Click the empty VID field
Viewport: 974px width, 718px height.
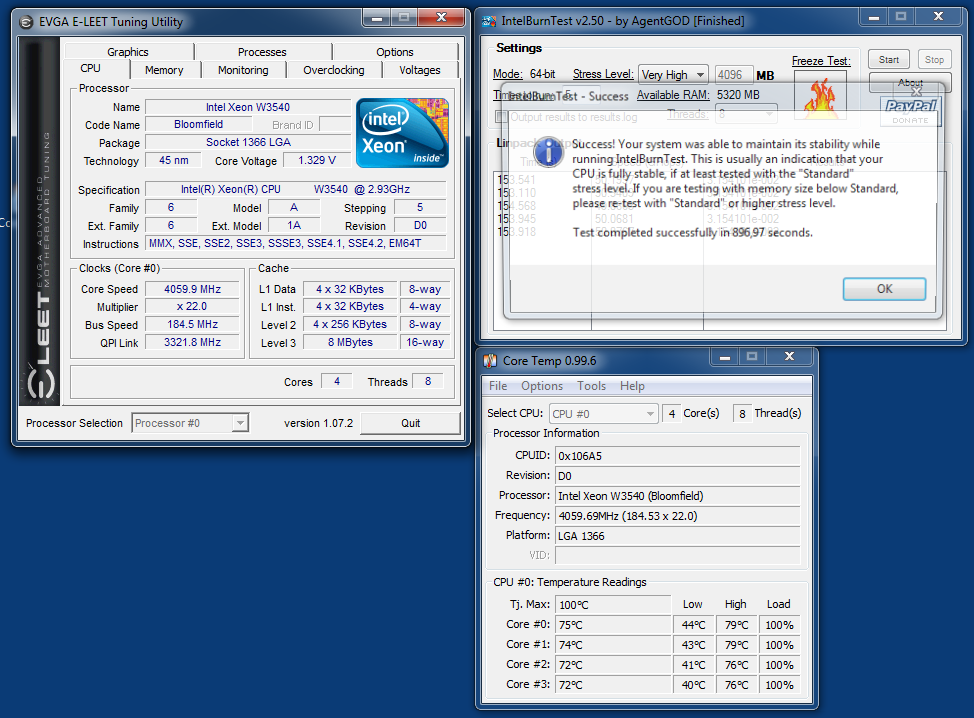tap(677, 555)
